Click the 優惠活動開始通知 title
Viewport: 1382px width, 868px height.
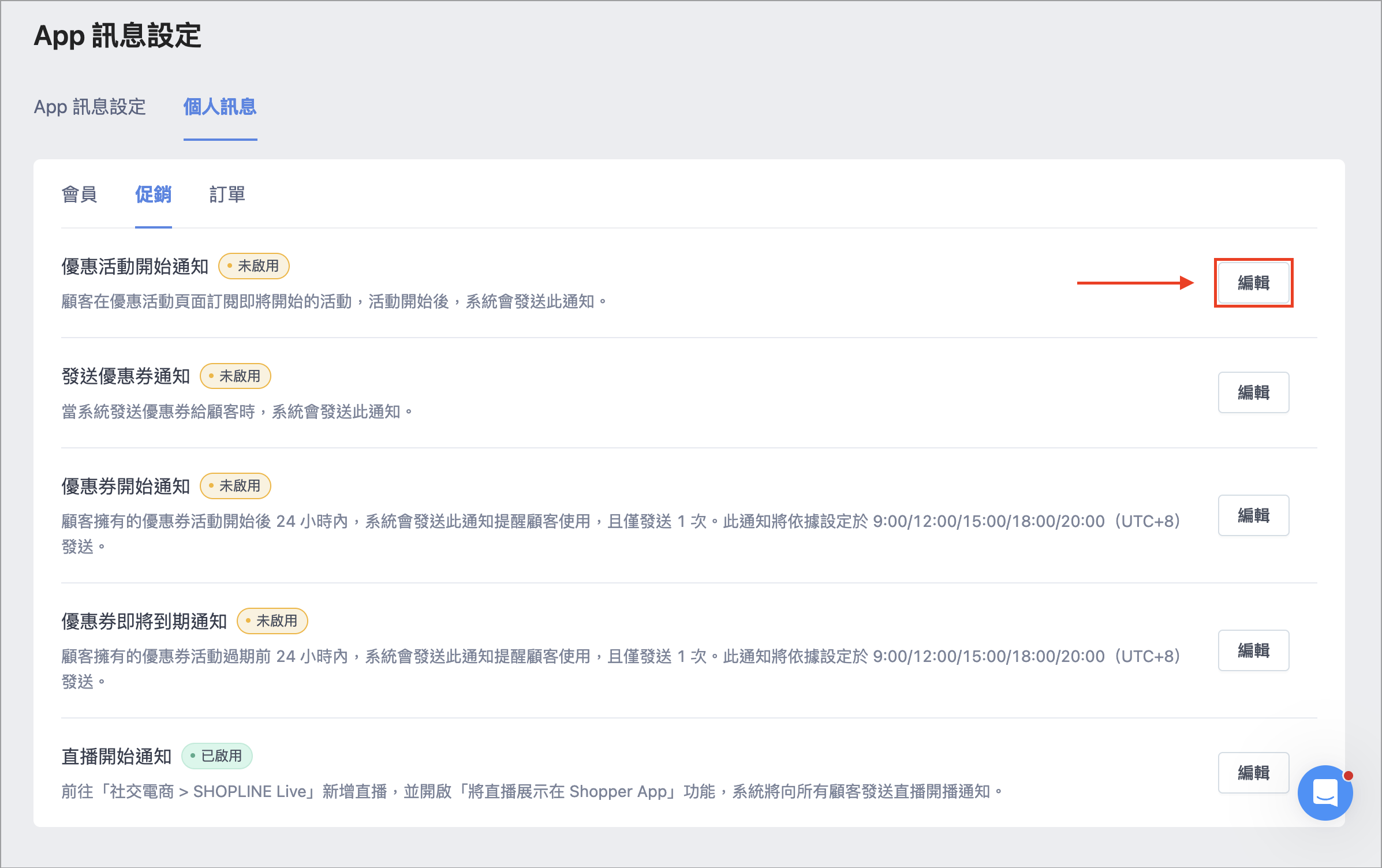tap(135, 266)
